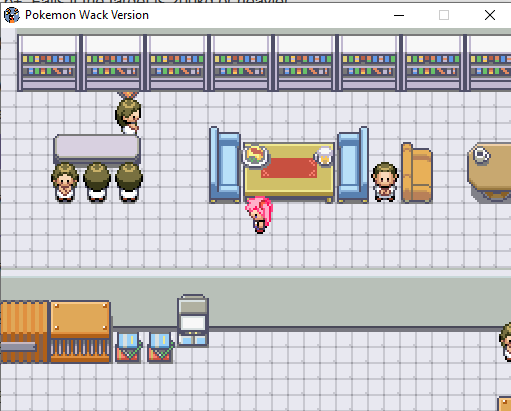Click the PC terminal machine against the lower wall
The height and width of the screenshot is (411, 511).
click(193, 321)
